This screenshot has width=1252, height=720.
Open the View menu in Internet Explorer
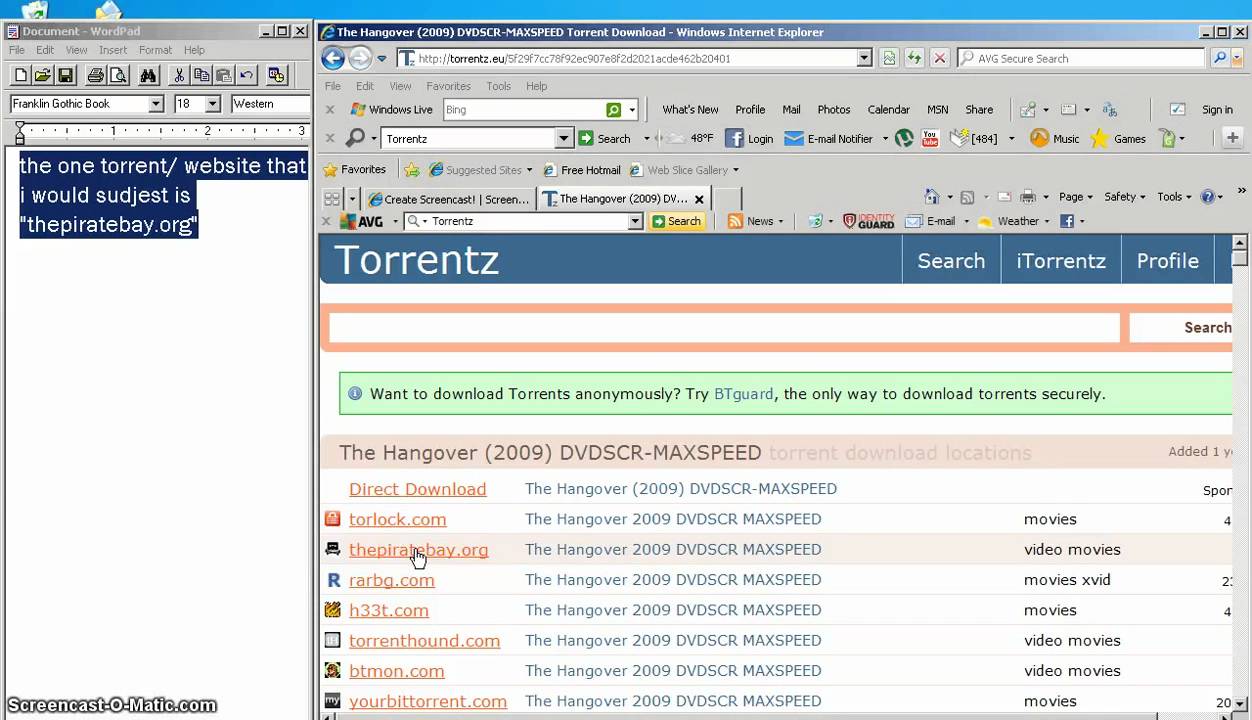tap(400, 86)
